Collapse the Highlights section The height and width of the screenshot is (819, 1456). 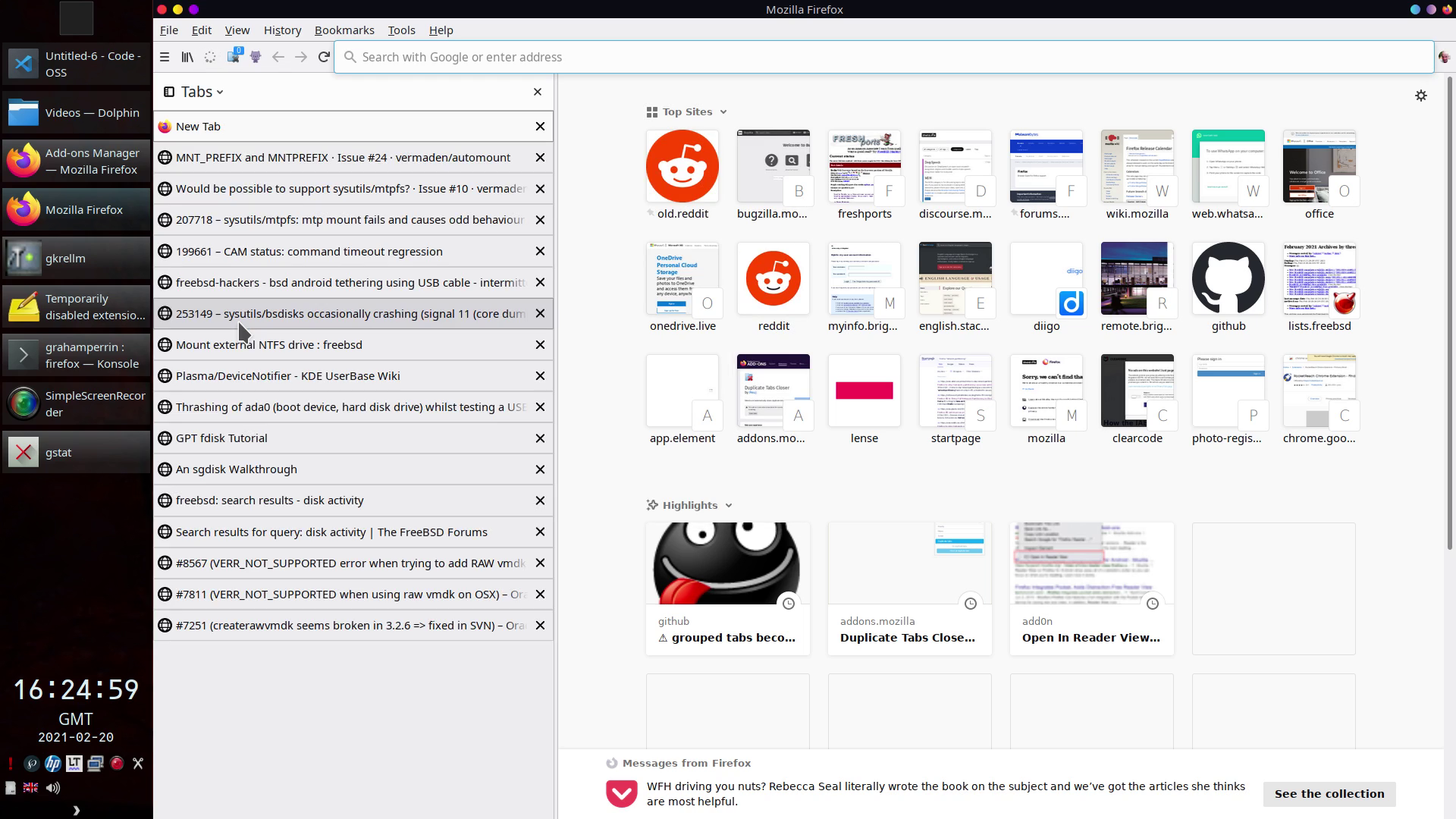coord(729,506)
